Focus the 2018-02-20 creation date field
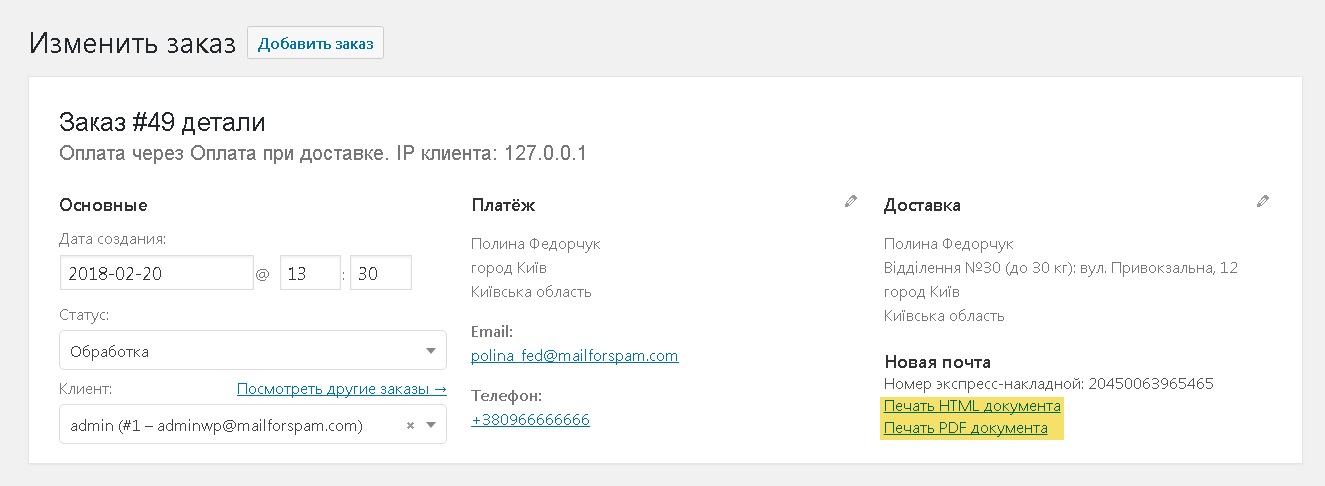 [156, 273]
